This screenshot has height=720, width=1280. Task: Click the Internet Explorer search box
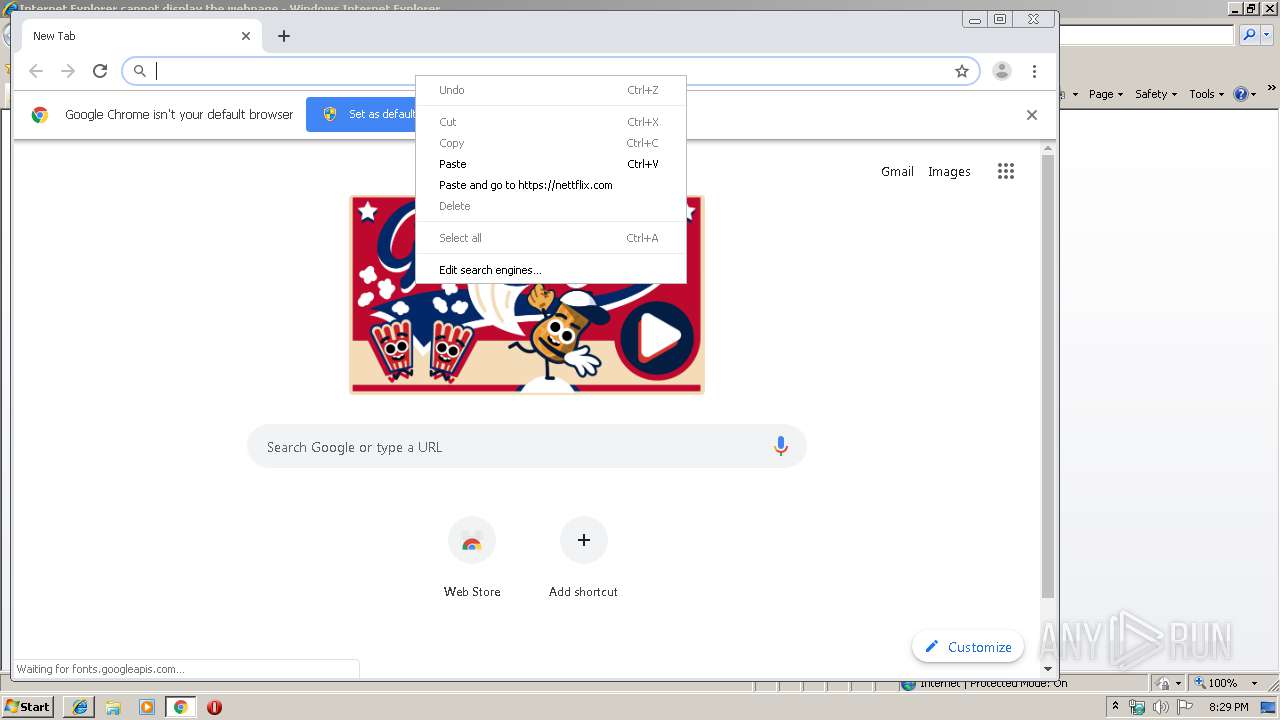[1147, 35]
